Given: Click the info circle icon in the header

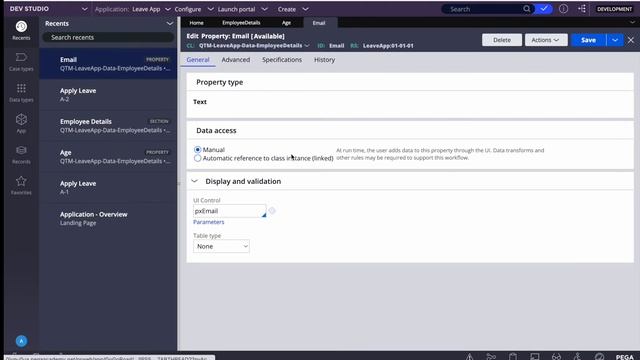Looking at the screenshot, I should pyautogui.click(x=563, y=9).
